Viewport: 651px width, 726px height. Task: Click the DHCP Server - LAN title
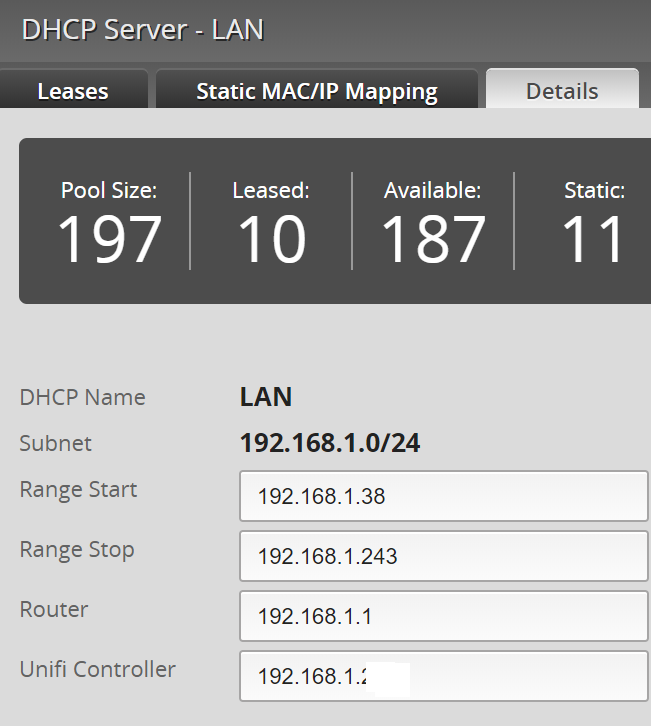142,29
